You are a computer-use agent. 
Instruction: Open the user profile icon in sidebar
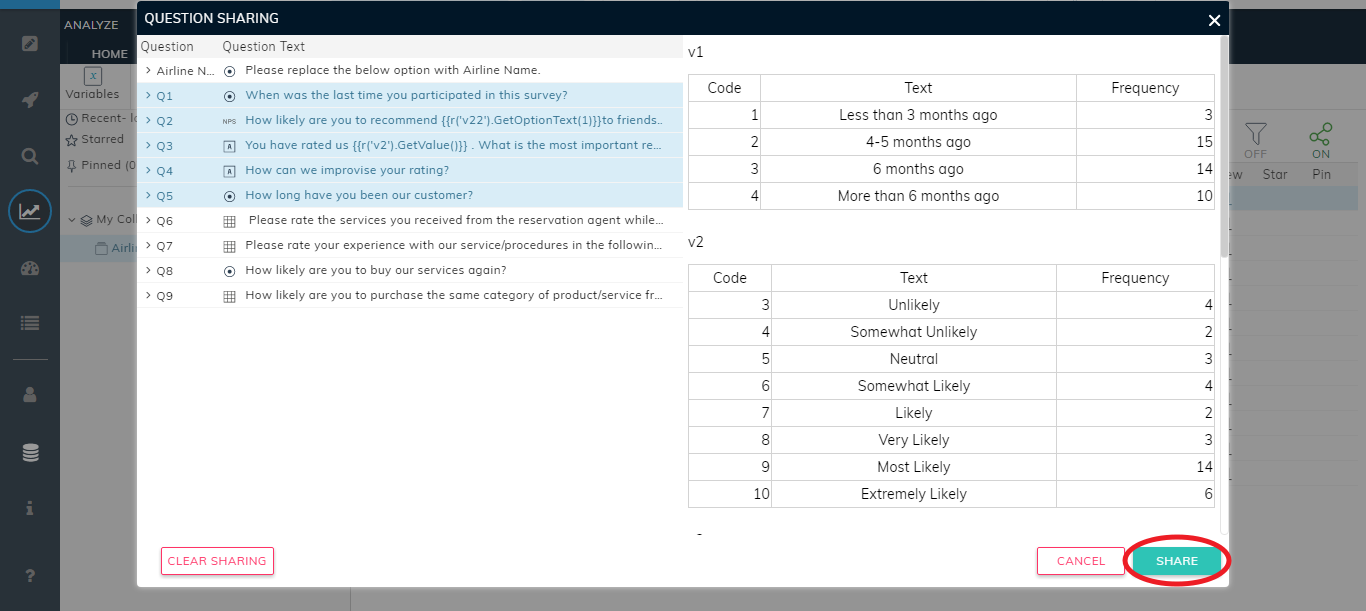click(30, 395)
